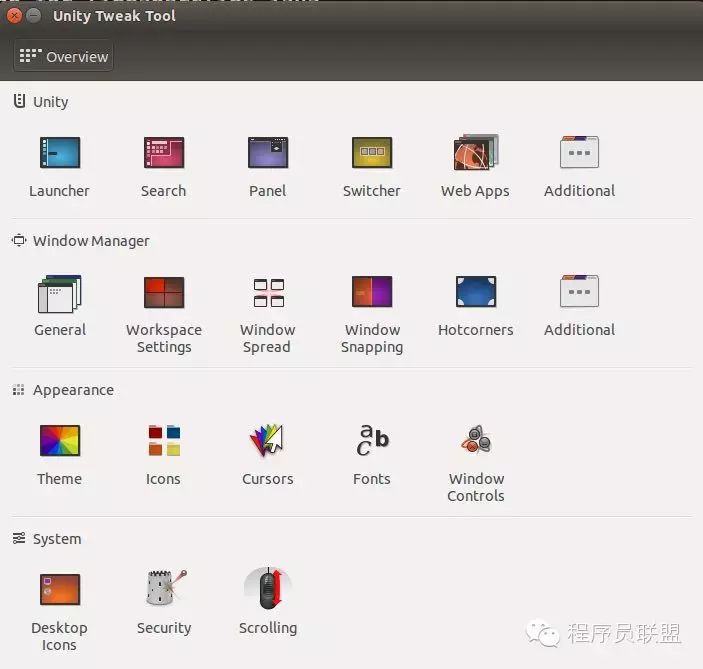Open Window Manager General settings
703x669 pixels.
[60, 293]
